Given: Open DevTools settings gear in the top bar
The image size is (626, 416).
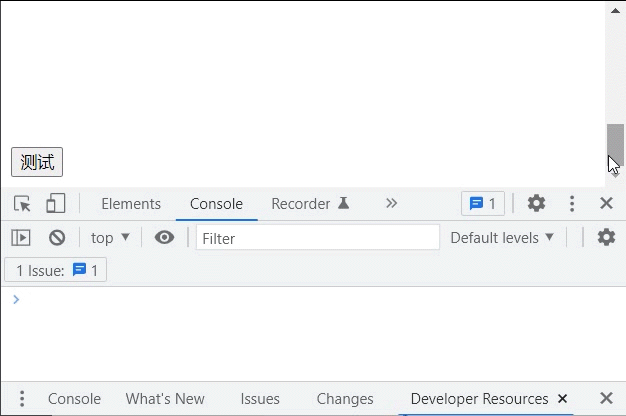Looking at the screenshot, I should tap(536, 203).
